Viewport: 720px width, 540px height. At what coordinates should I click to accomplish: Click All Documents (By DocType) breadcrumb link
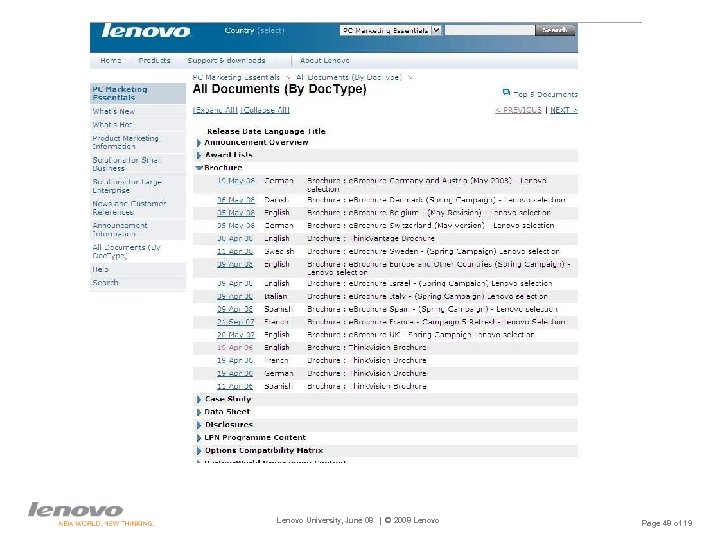click(x=349, y=77)
